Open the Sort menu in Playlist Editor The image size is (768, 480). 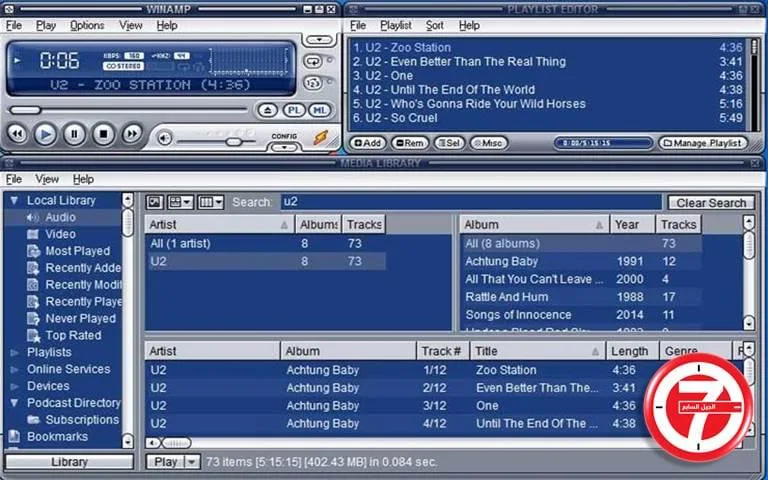434,25
